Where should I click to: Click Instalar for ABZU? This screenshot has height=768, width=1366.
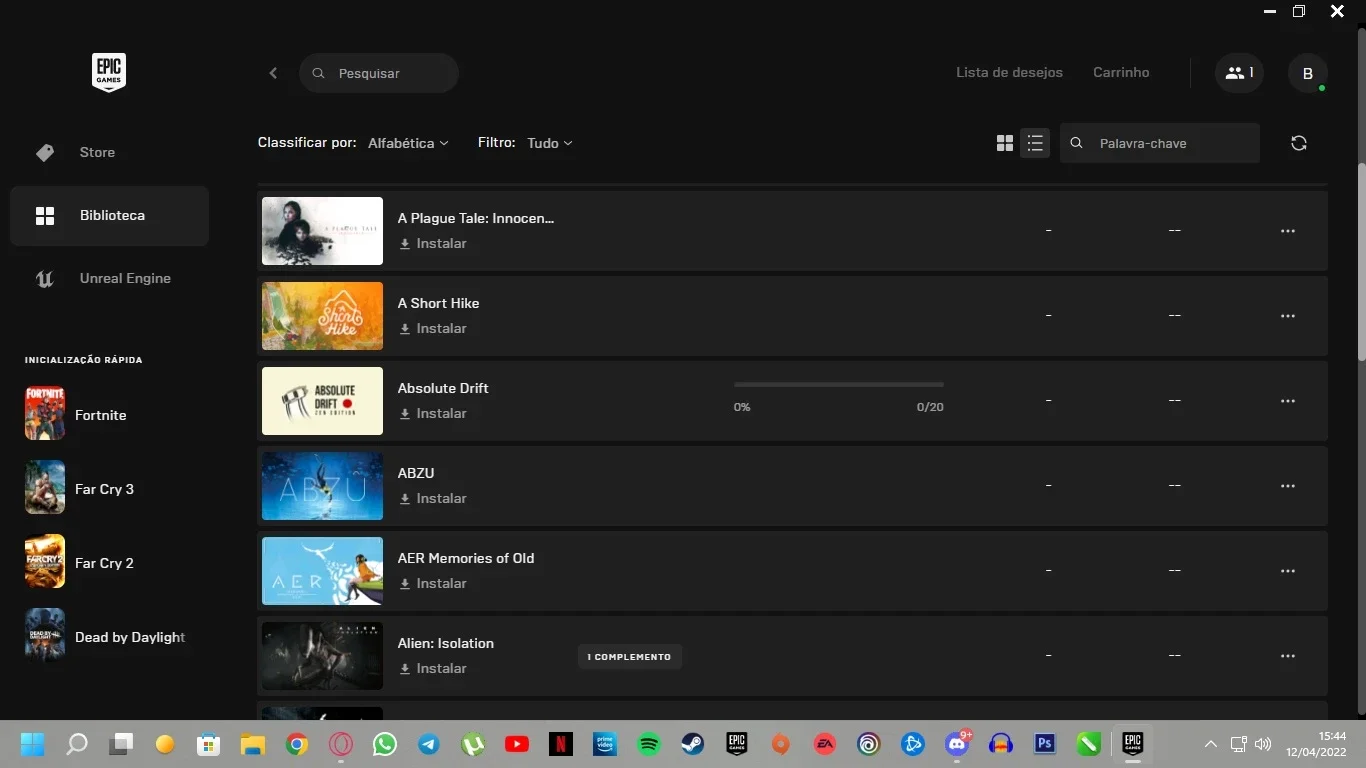pos(433,498)
